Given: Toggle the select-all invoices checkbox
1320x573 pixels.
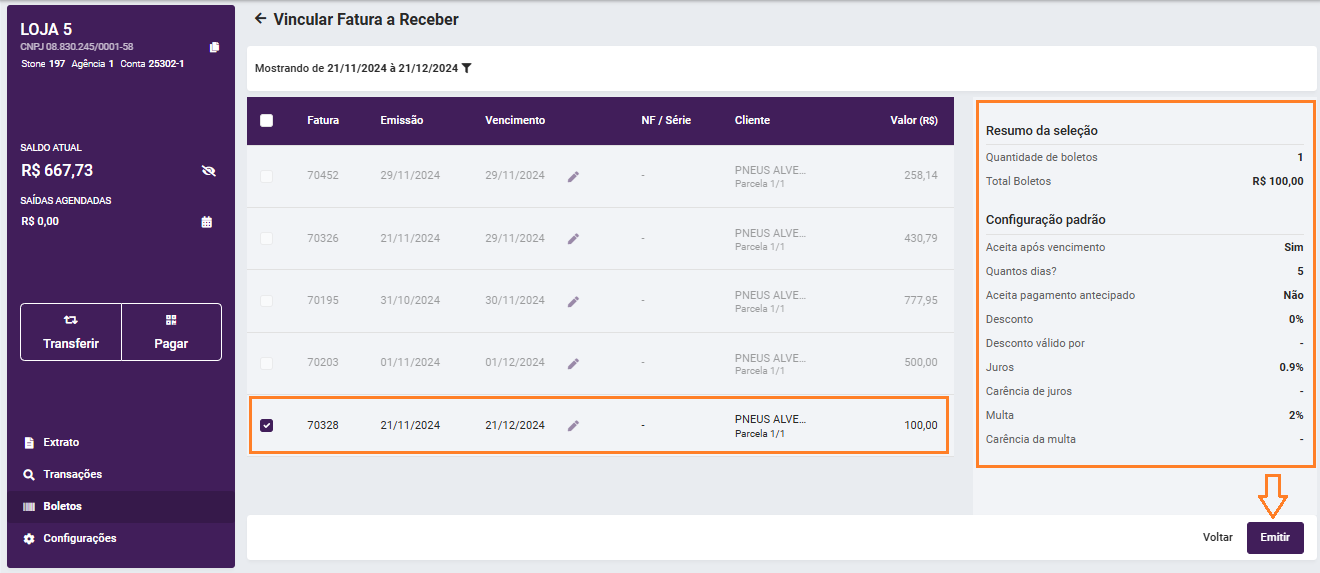Looking at the screenshot, I should point(267,121).
